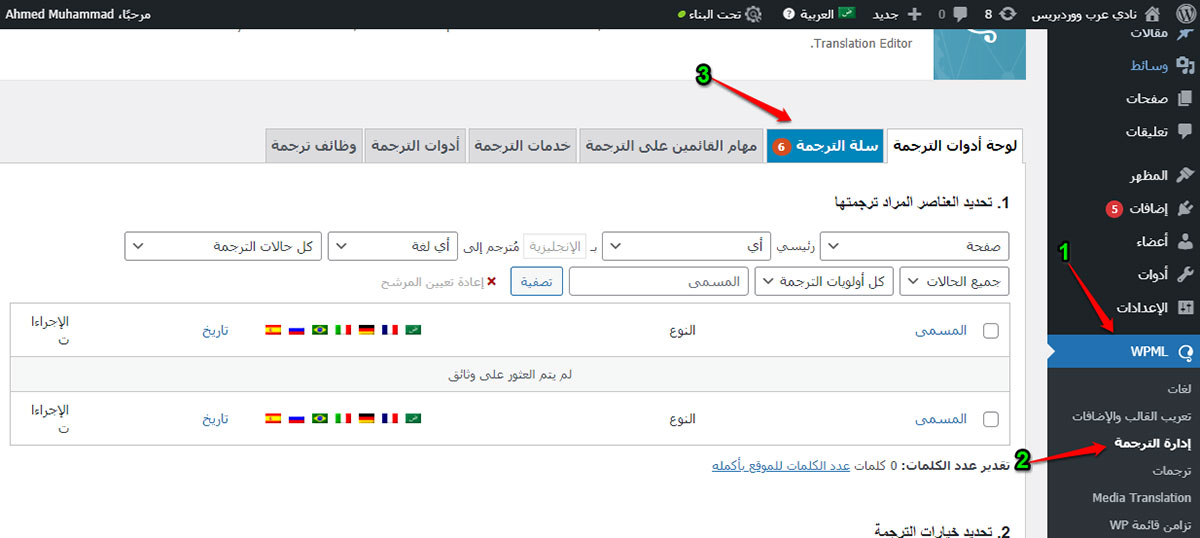The width and height of the screenshot is (1200, 538).
Task: Switch to the translation basket tab
Action: (x=825, y=146)
